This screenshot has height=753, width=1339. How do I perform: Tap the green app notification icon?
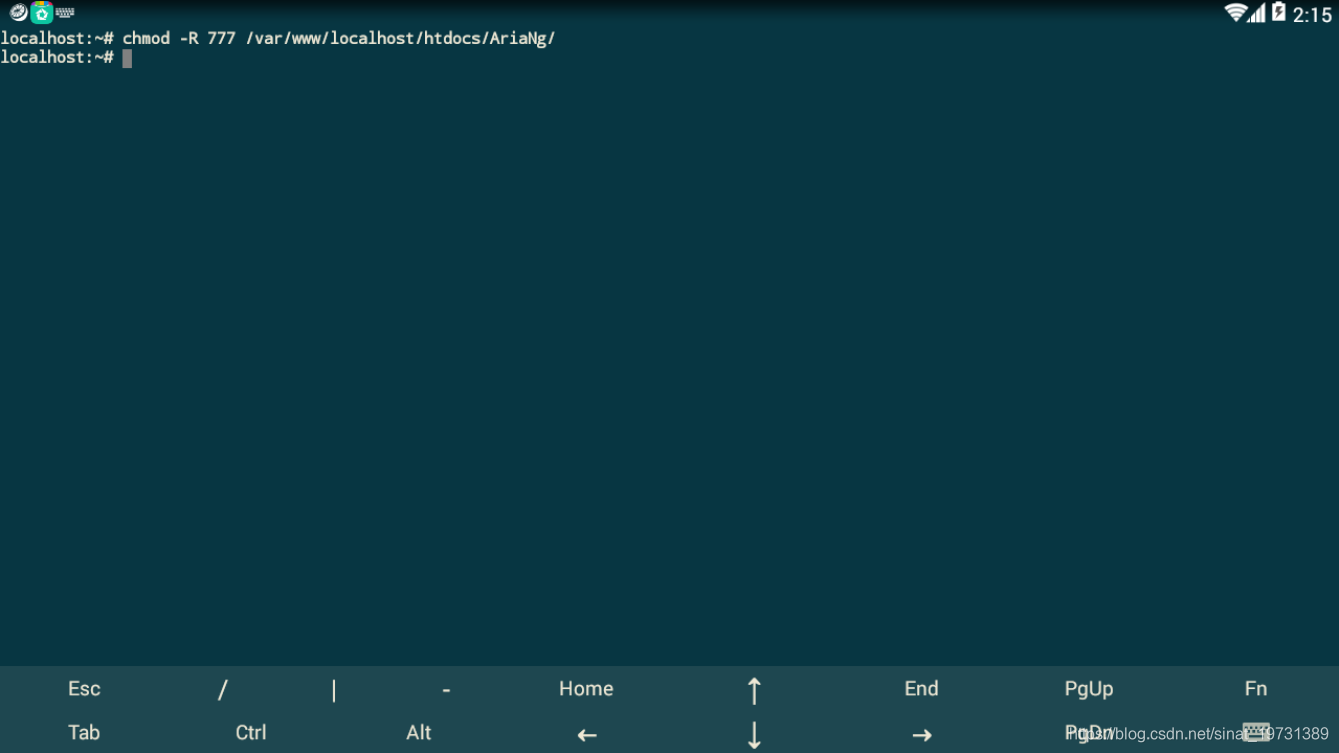pos(42,12)
